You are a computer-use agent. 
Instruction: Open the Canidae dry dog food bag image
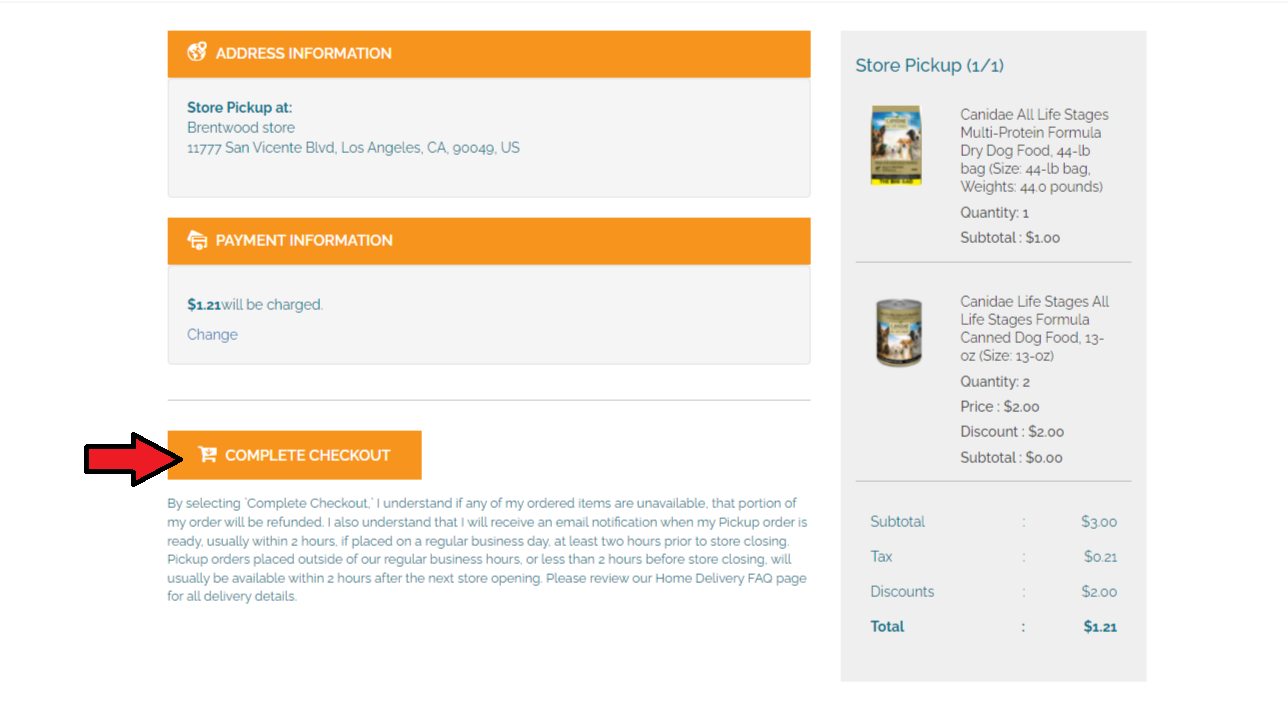(896, 146)
